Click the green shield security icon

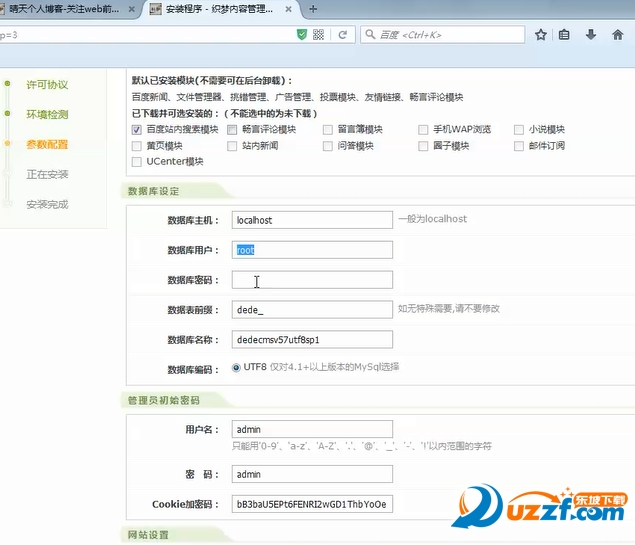click(x=302, y=35)
